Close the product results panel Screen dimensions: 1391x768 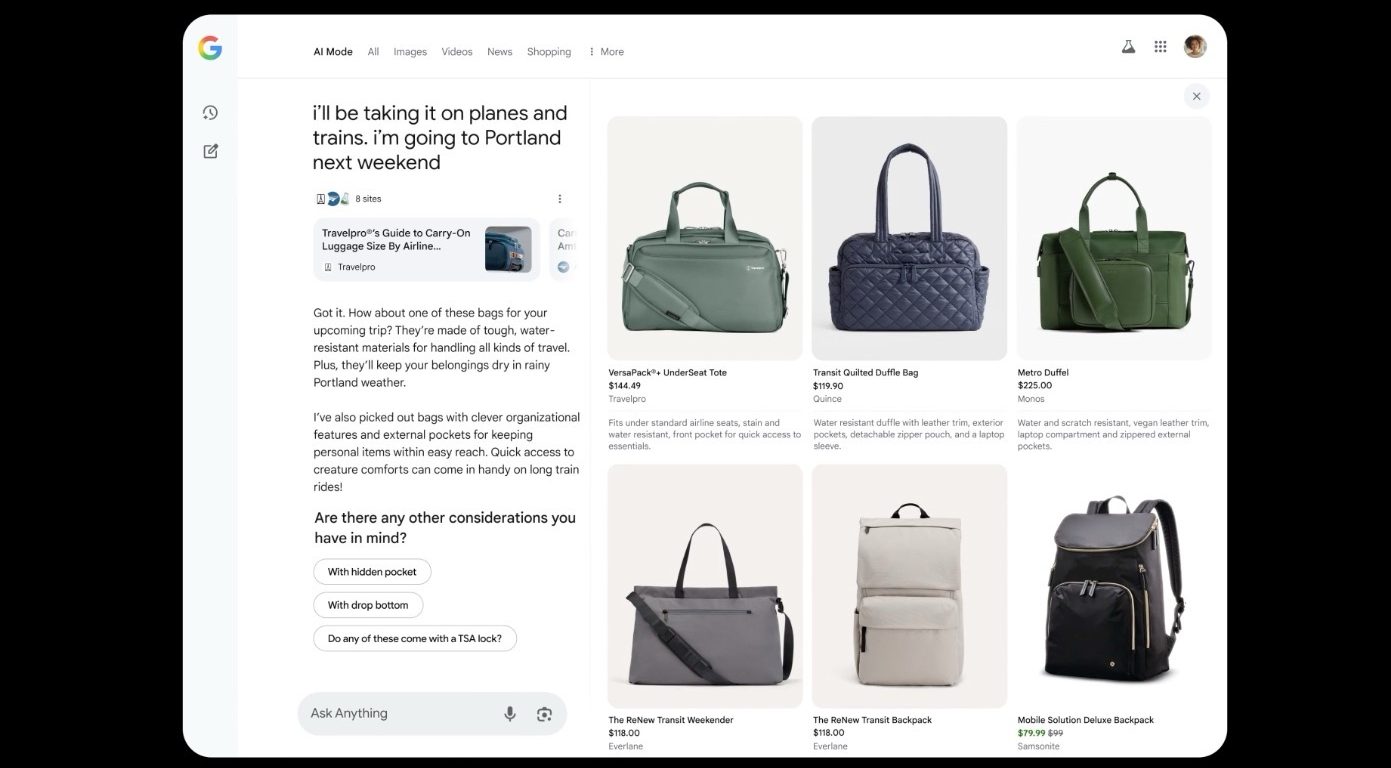(1196, 97)
